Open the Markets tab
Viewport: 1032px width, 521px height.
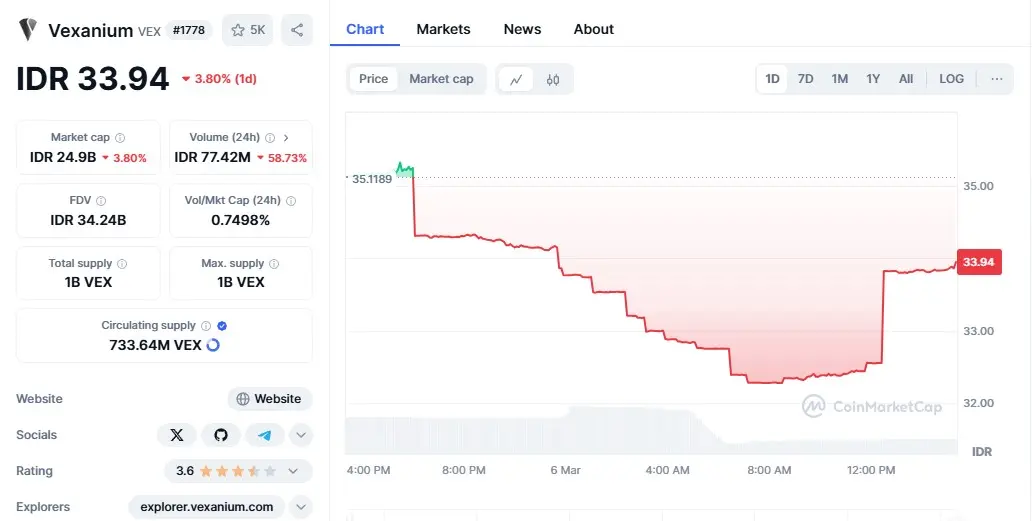(444, 30)
